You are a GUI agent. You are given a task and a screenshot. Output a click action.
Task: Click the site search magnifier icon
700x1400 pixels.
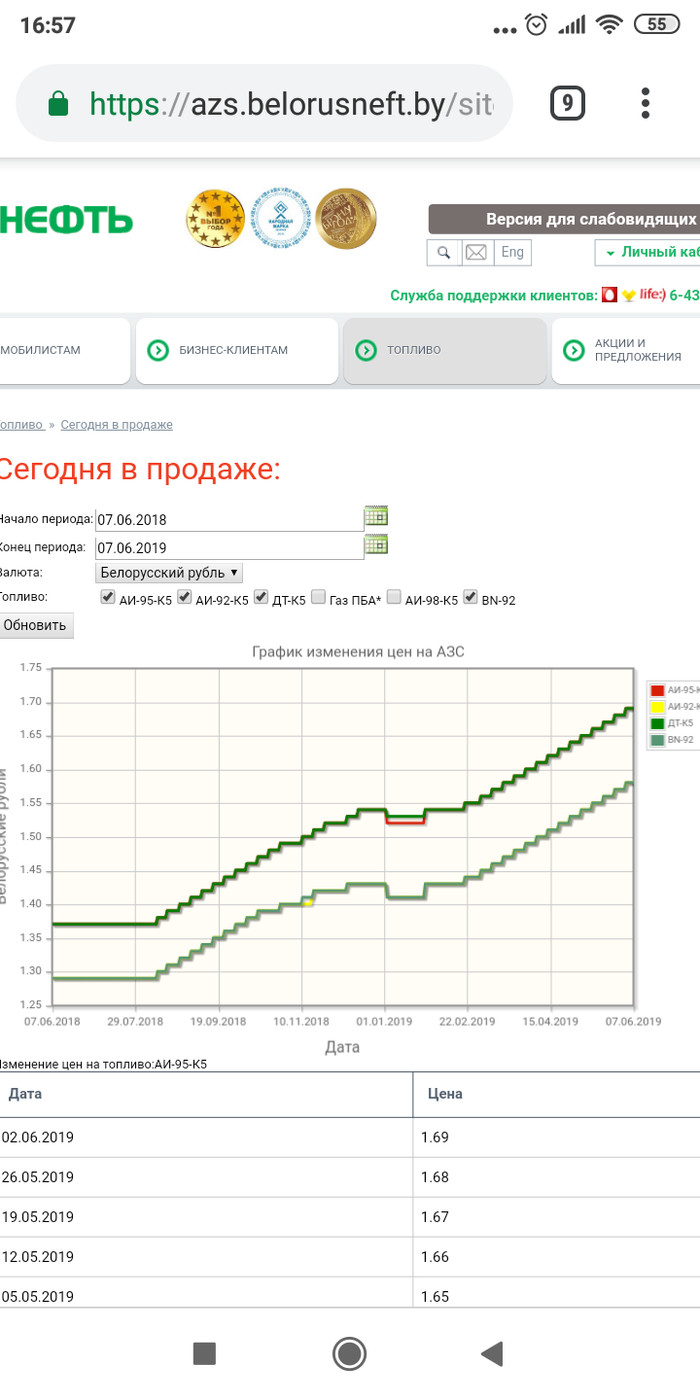tap(443, 252)
